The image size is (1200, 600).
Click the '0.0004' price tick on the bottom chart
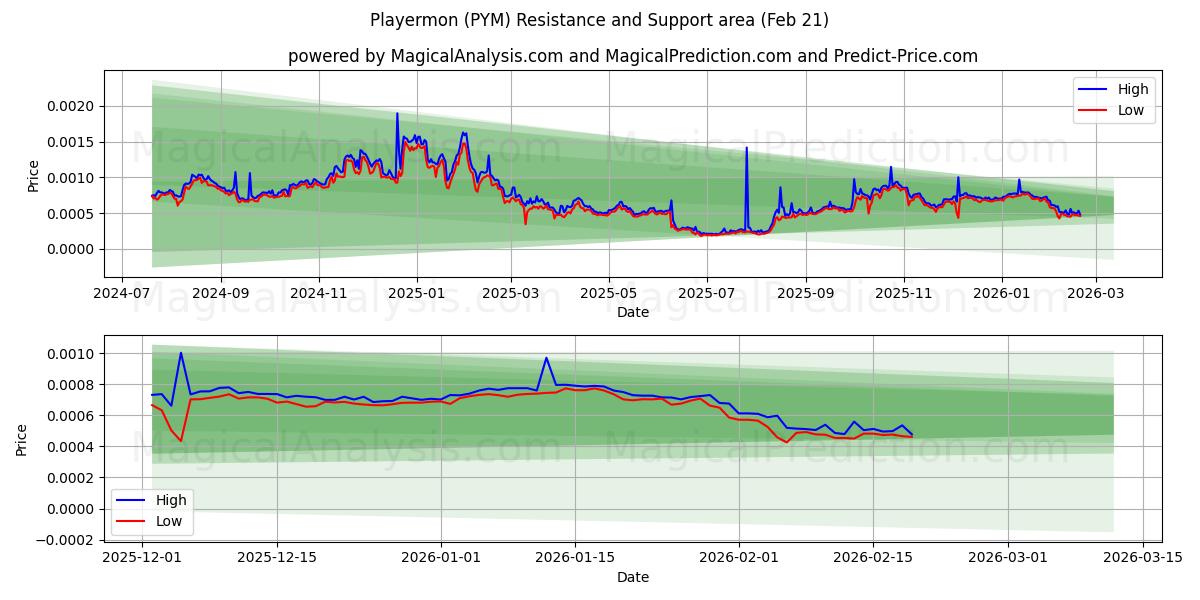click(72, 447)
